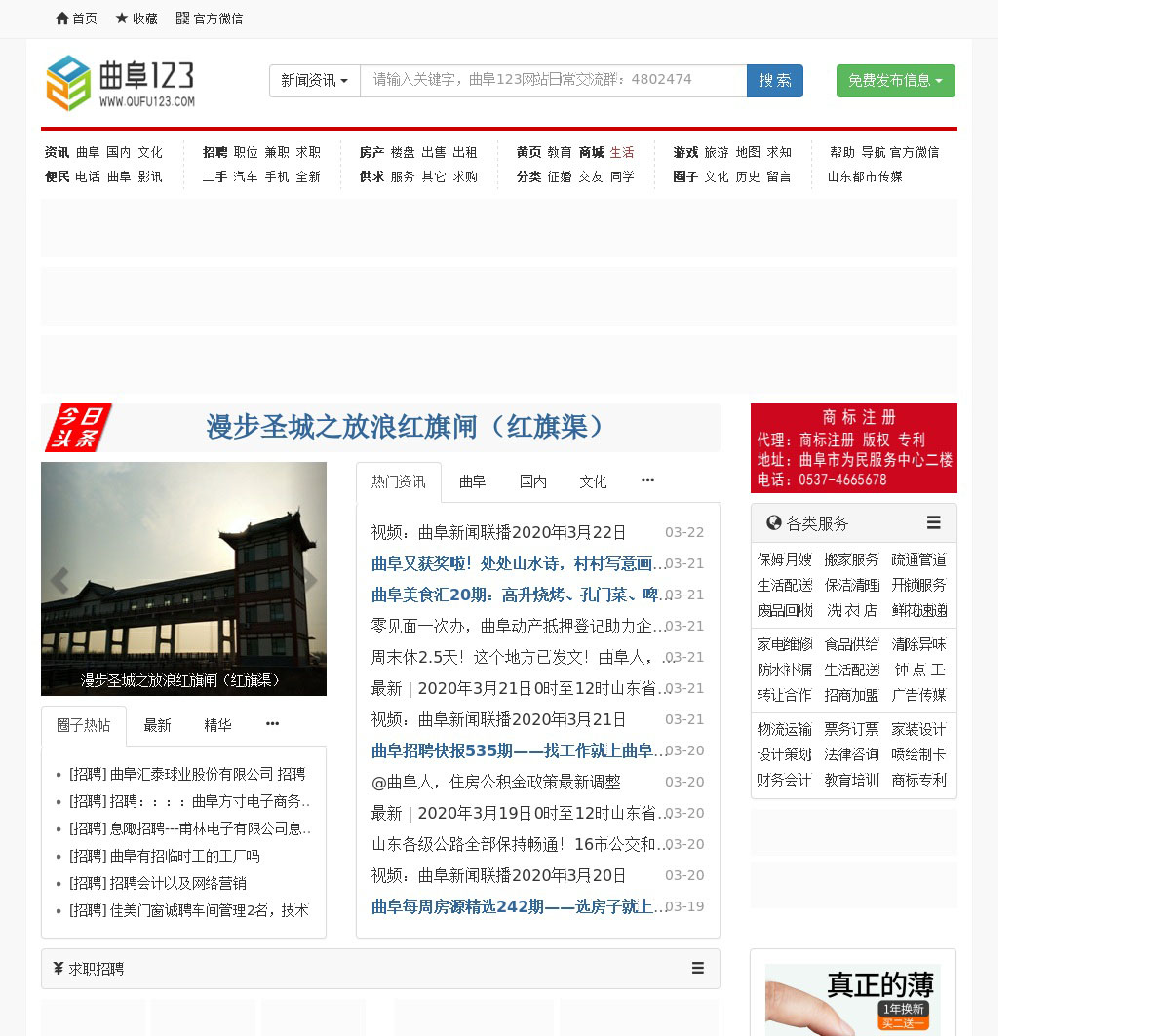Viewport: 1170px width, 1036px height.
Task: Open the 法律咨询 service link
Action: (851, 754)
